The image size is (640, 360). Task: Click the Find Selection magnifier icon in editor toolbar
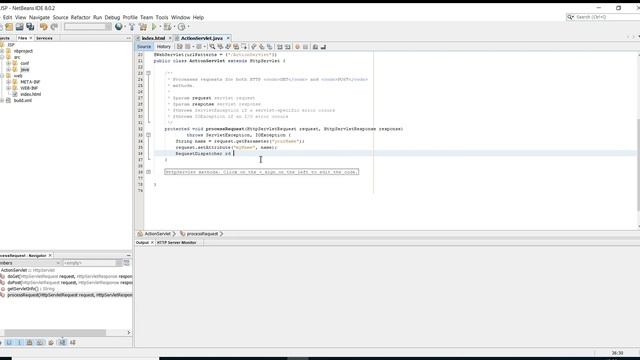(212, 47)
